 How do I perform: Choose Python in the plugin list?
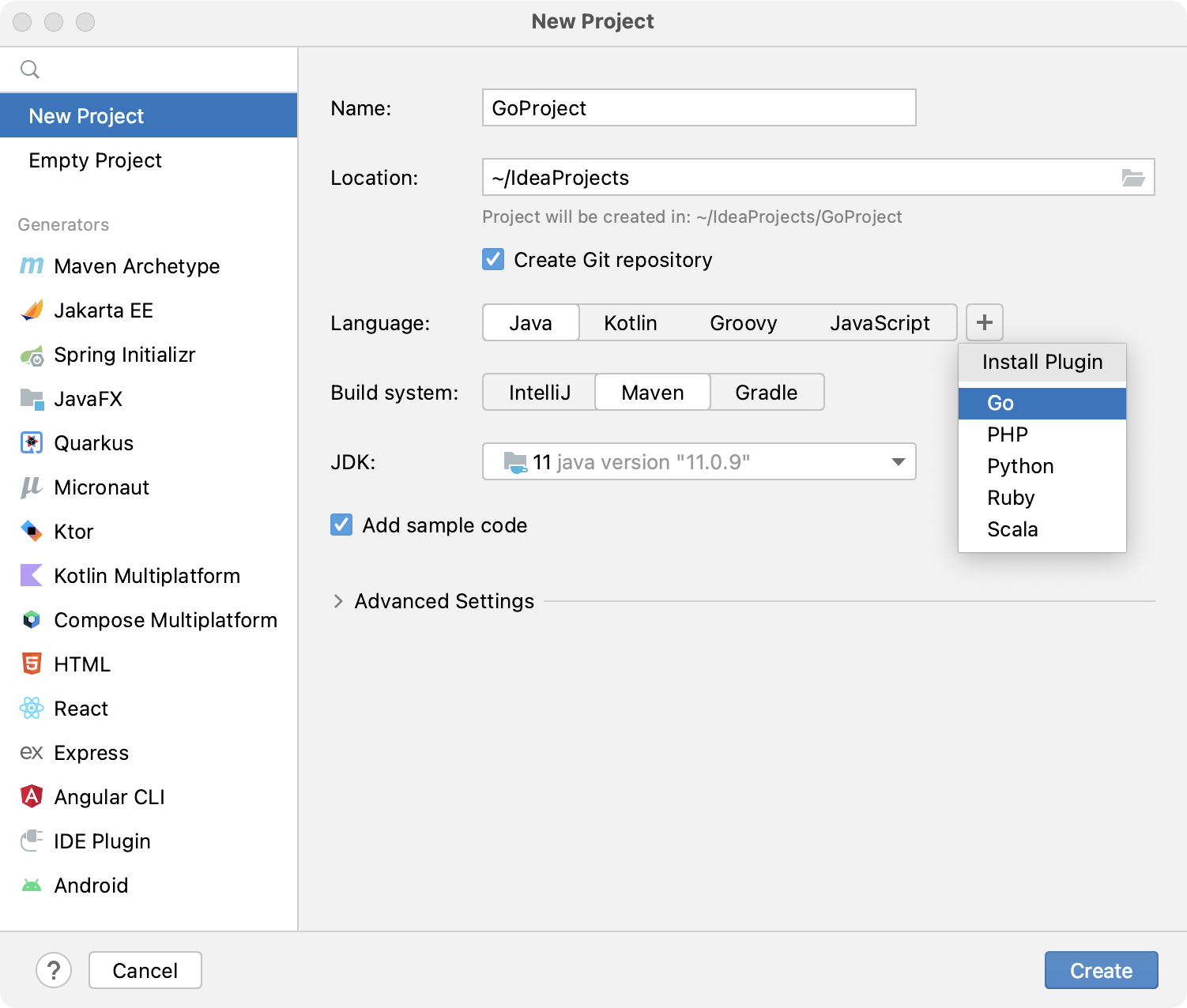point(1020,466)
